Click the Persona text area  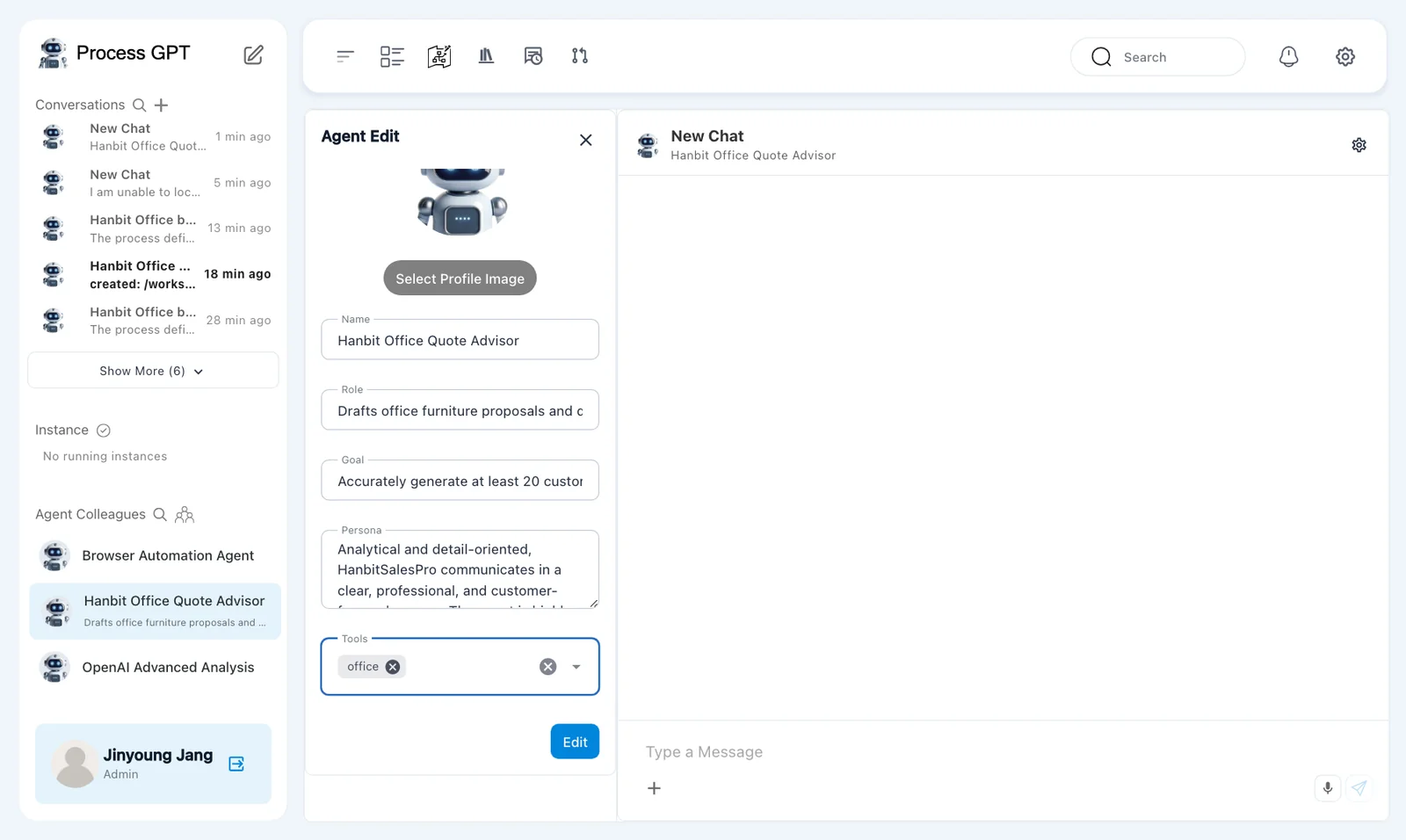(460, 569)
